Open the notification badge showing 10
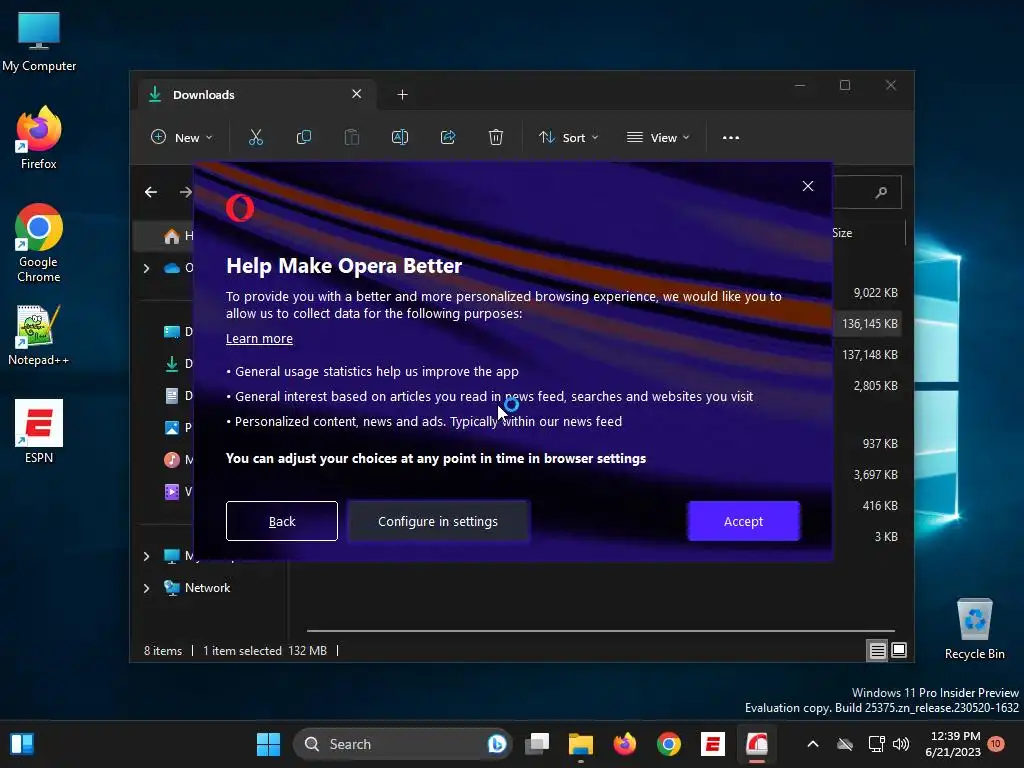 (x=996, y=743)
